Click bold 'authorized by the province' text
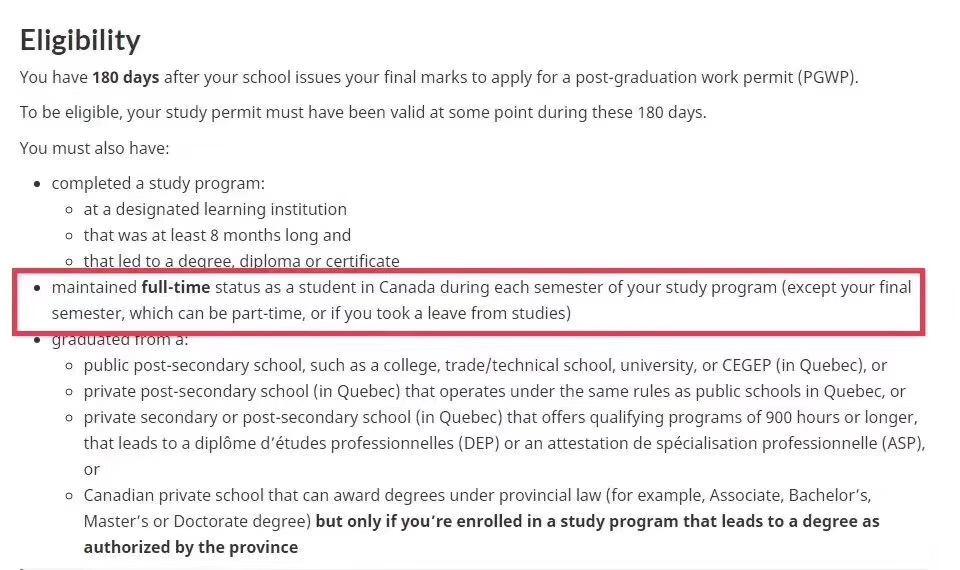Viewport: 960px width, 570px height. [191, 547]
